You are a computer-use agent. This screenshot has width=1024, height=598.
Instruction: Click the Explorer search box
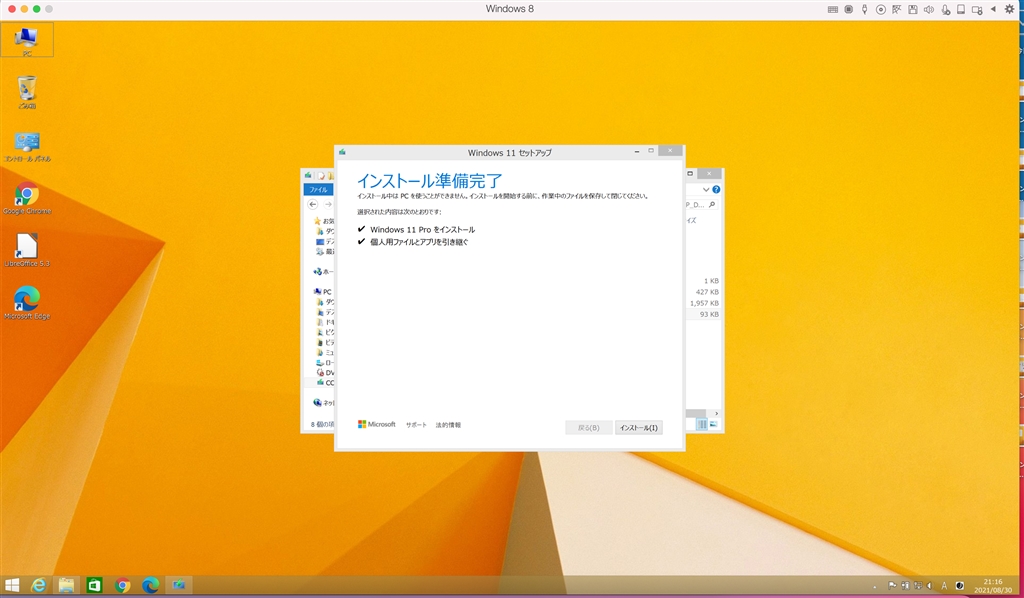pyautogui.click(x=701, y=204)
